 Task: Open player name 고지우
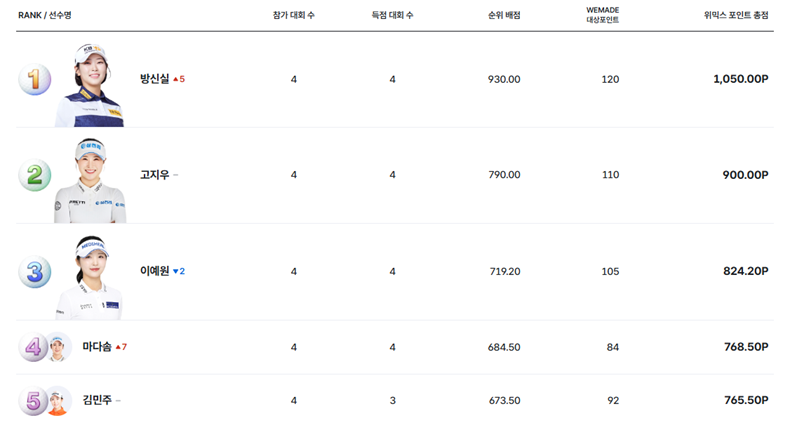click(154, 175)
